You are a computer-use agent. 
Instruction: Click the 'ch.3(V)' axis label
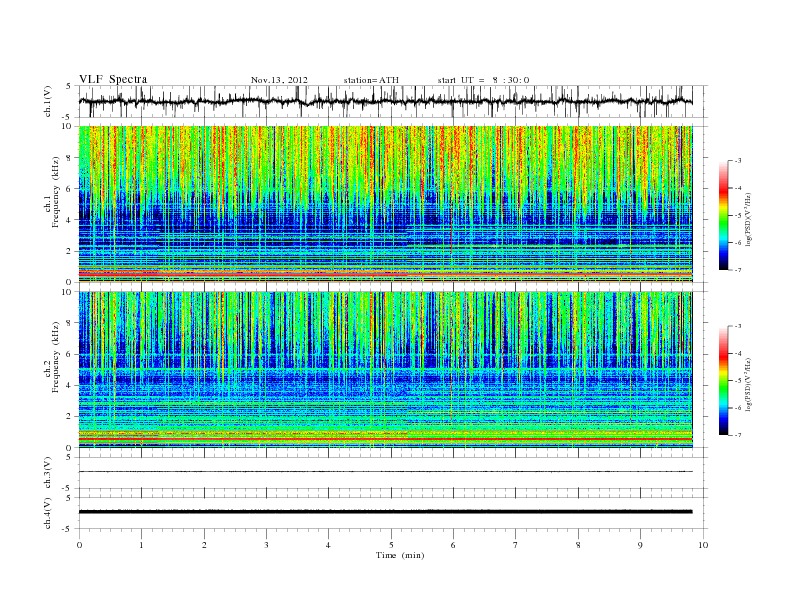(x=48, y=472)
